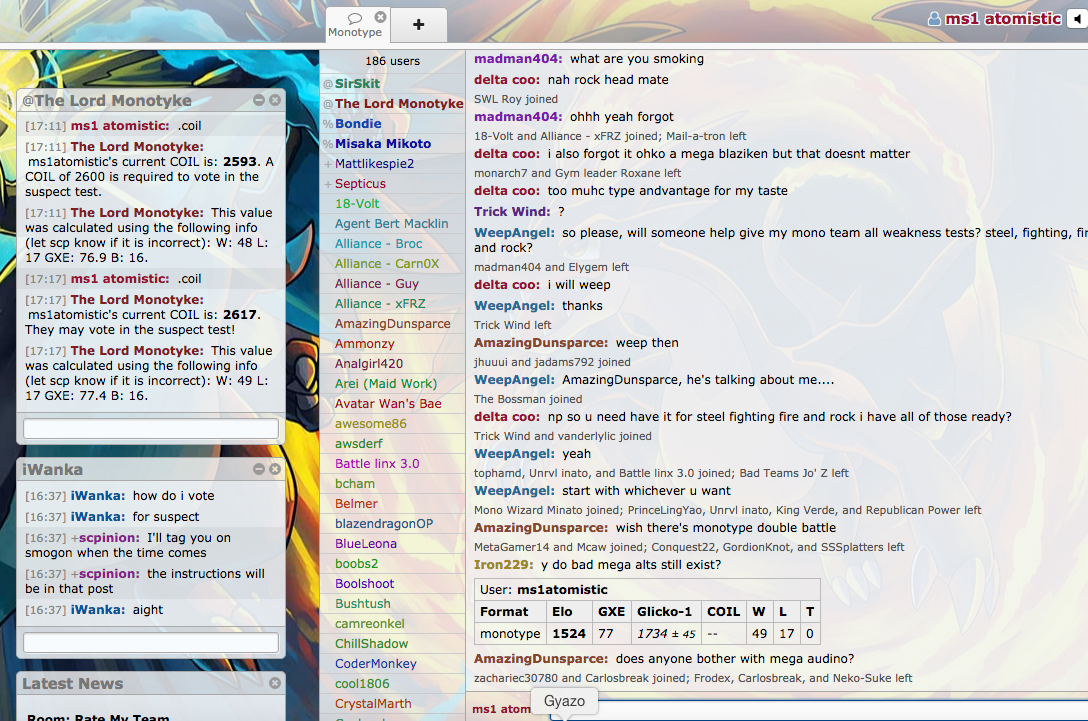Viewport: 1088px width, 721px height.
Task: Click scpinion name in 'I'll tag you' message
Action: click(108, 538)
